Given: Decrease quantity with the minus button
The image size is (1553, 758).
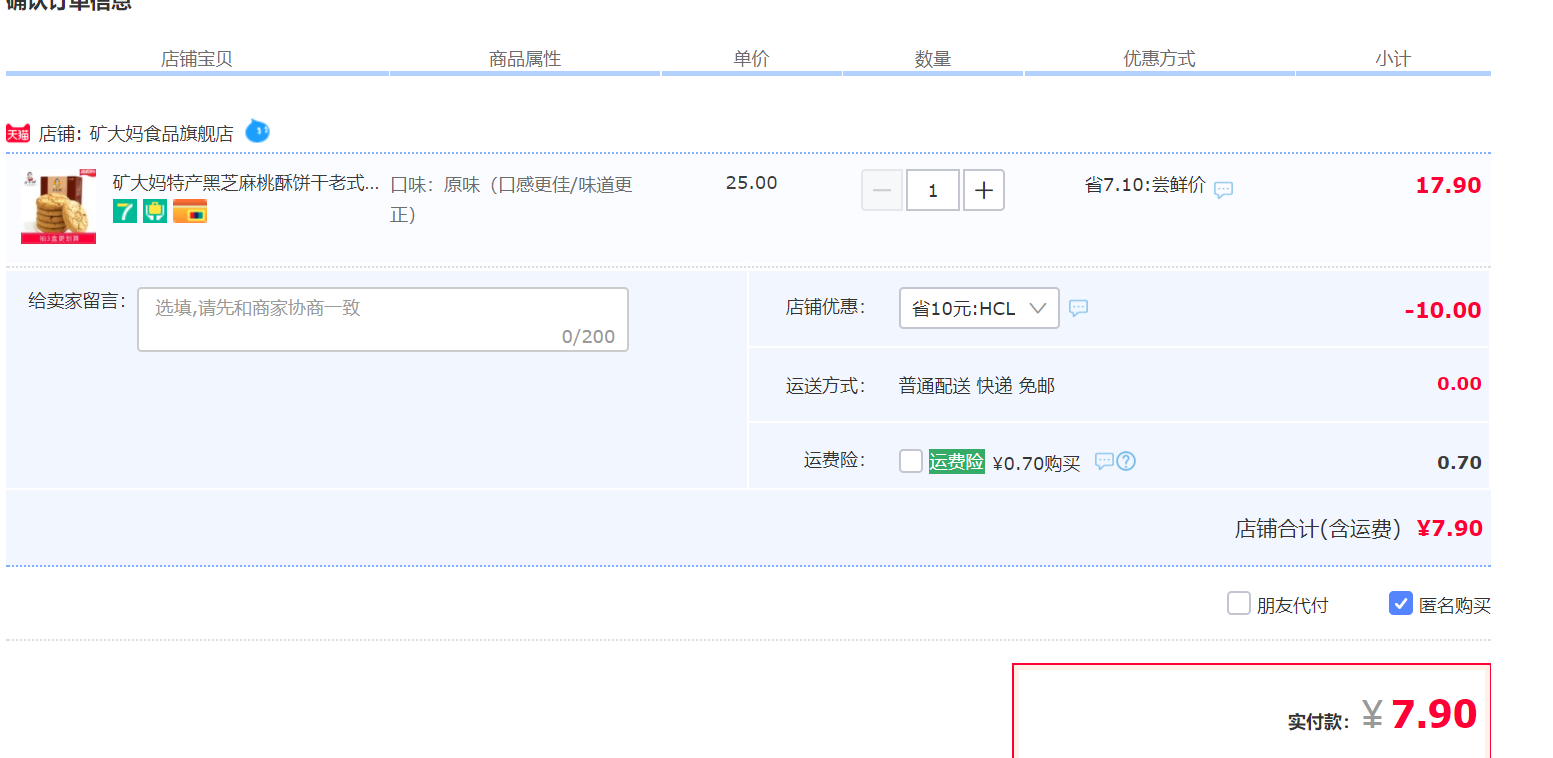Looking at the screenshot, I should coord(882,190).
